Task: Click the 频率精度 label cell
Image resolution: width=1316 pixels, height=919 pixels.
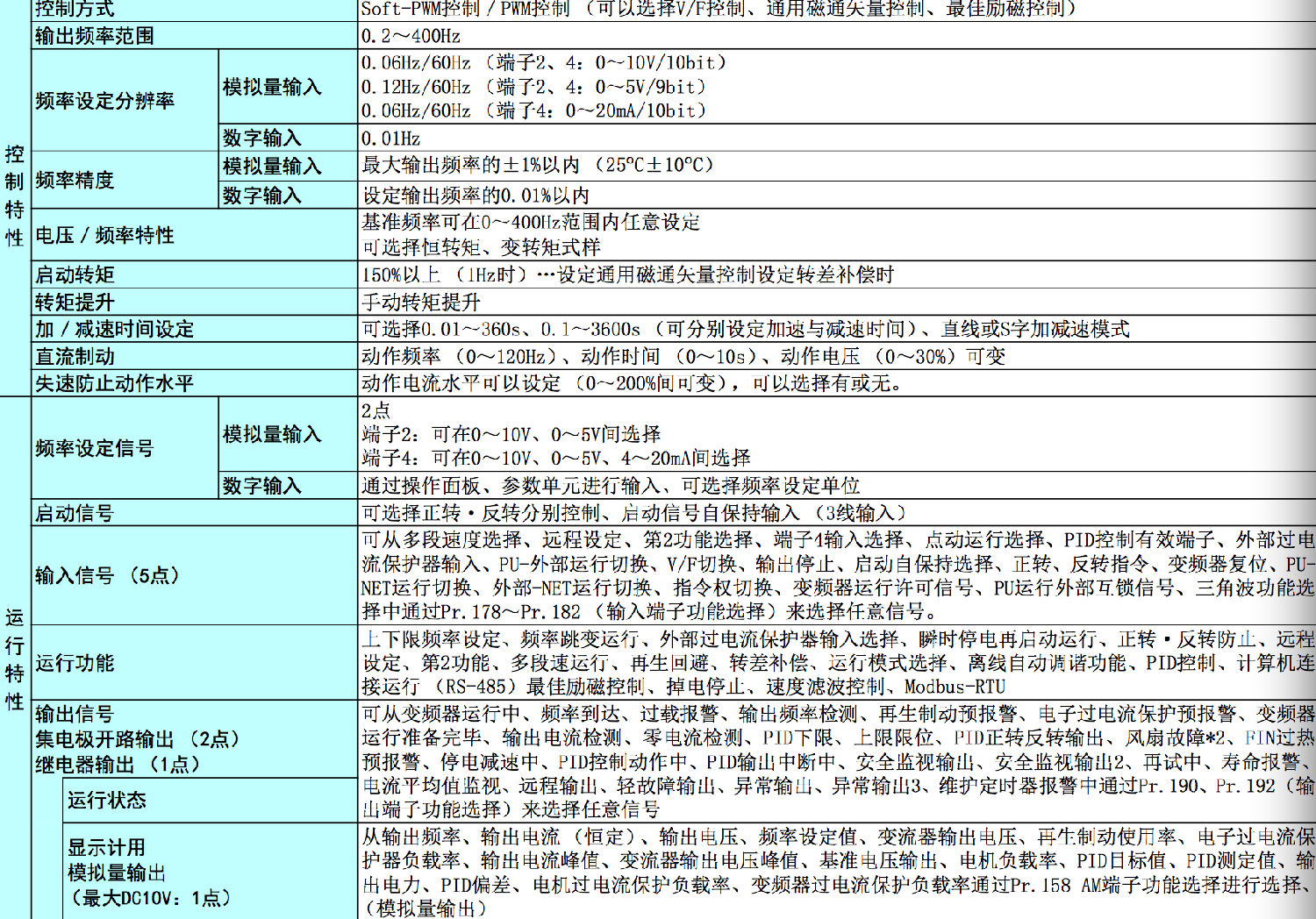Action: (x=125, y=180)
